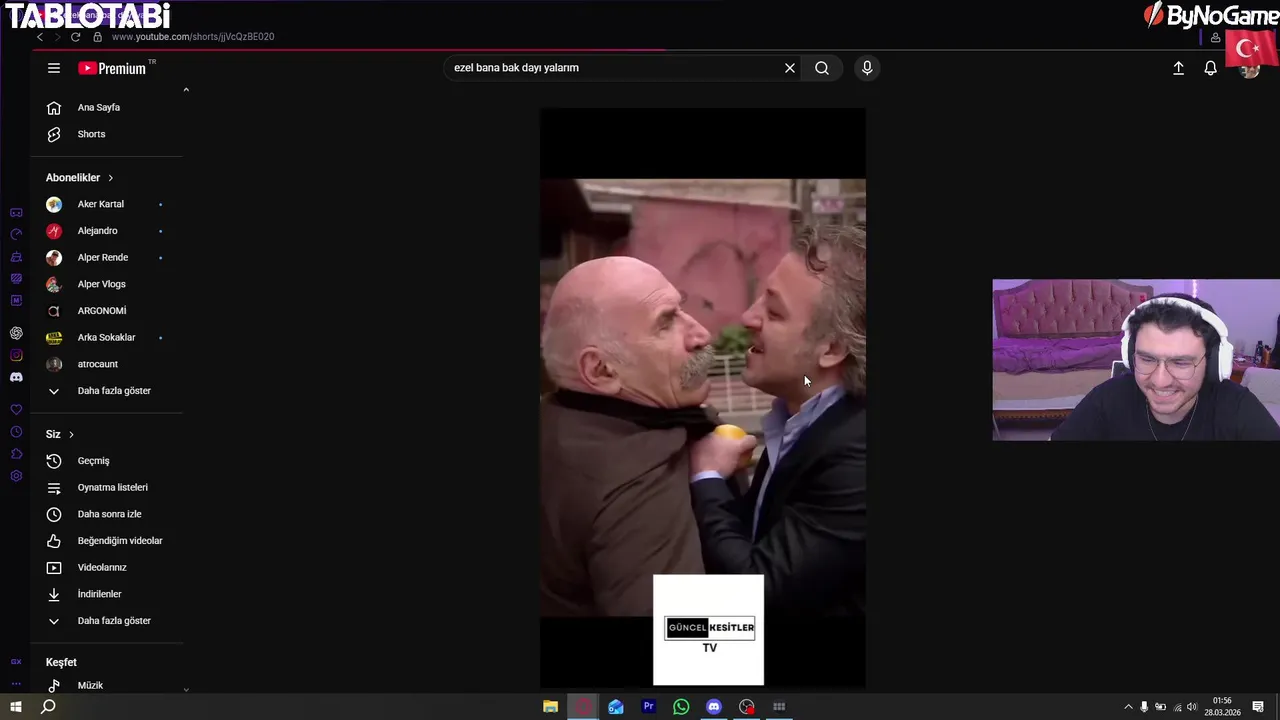1280x720 pixels.
Task: Open Discord icon in browser sidebar
Action: click(16, 377)
